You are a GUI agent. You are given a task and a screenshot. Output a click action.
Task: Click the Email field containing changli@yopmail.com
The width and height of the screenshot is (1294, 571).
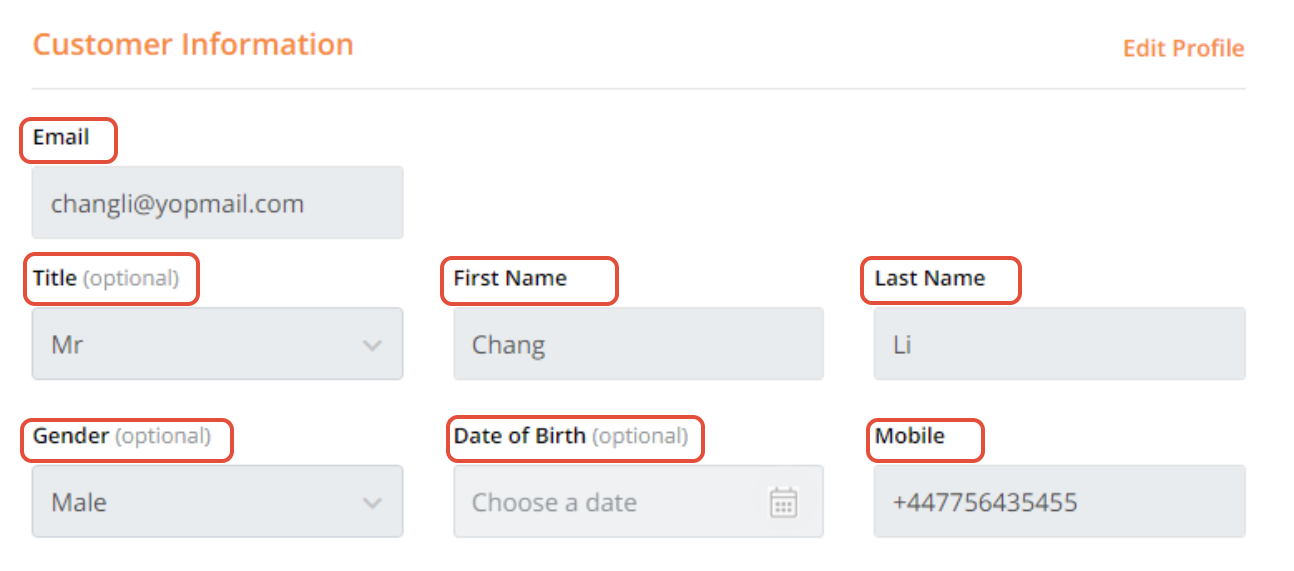tap(217, 203)
